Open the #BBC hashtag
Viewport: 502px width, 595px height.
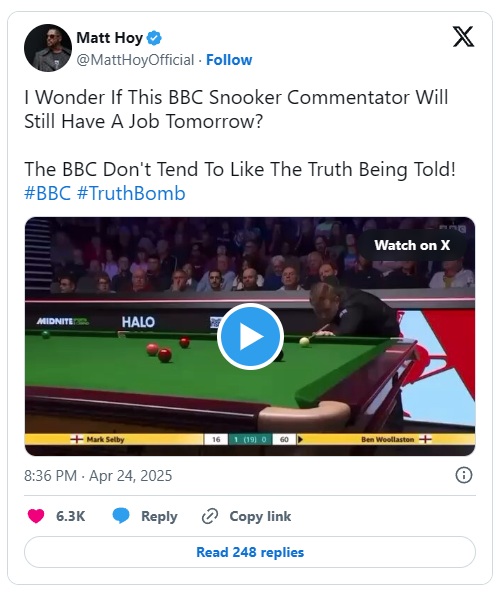[47, 193]
